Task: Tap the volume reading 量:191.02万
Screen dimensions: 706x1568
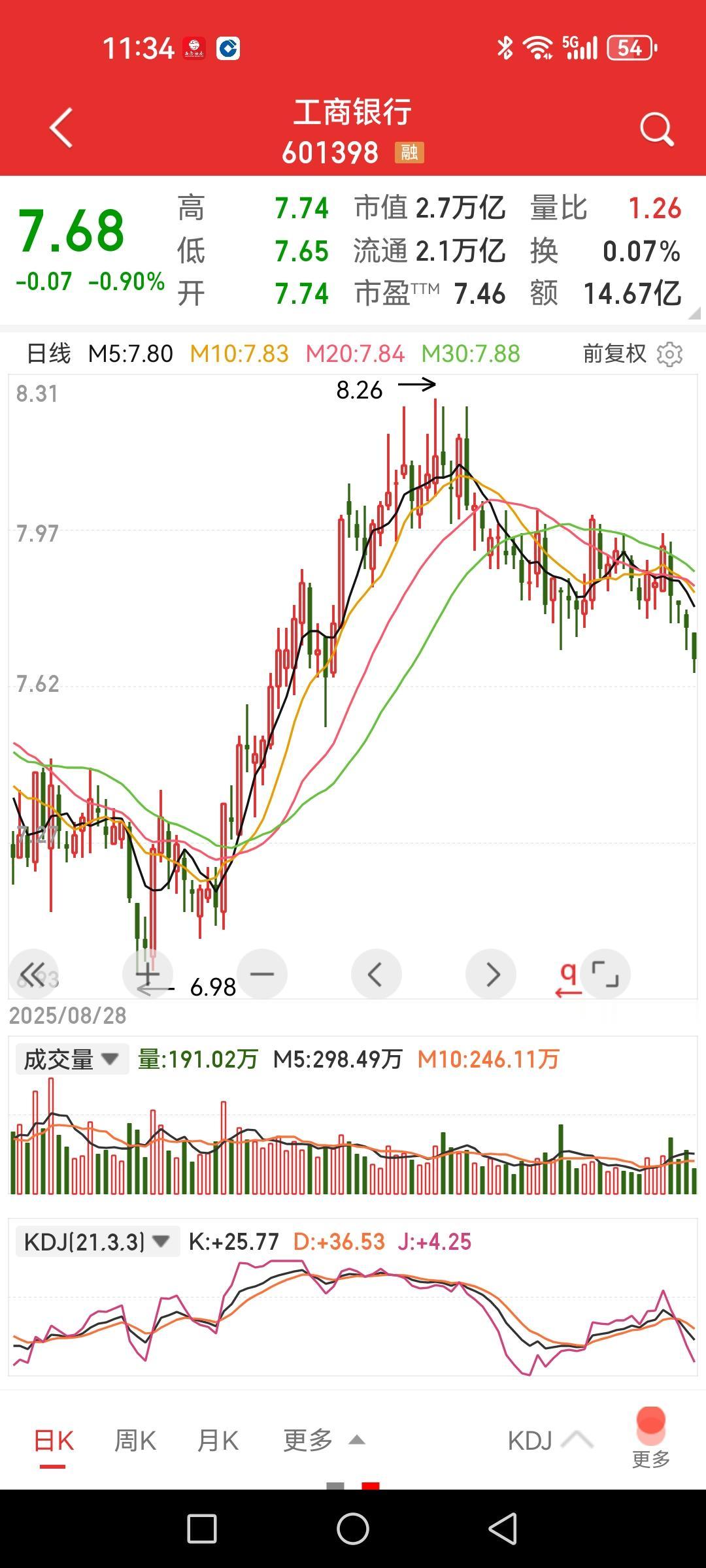Action: [x=198, y=1059]
